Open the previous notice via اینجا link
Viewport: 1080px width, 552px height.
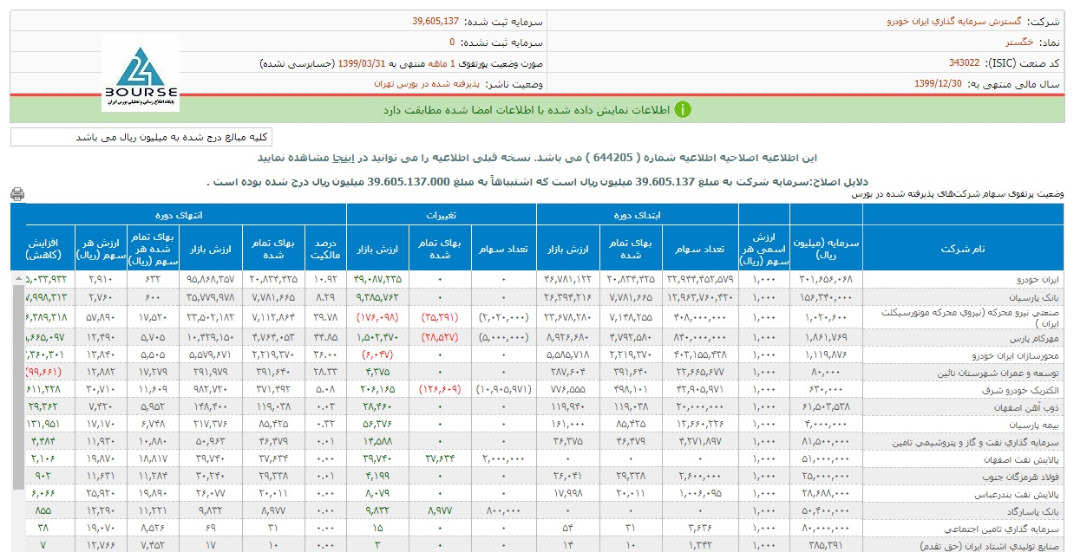[344, 158]
